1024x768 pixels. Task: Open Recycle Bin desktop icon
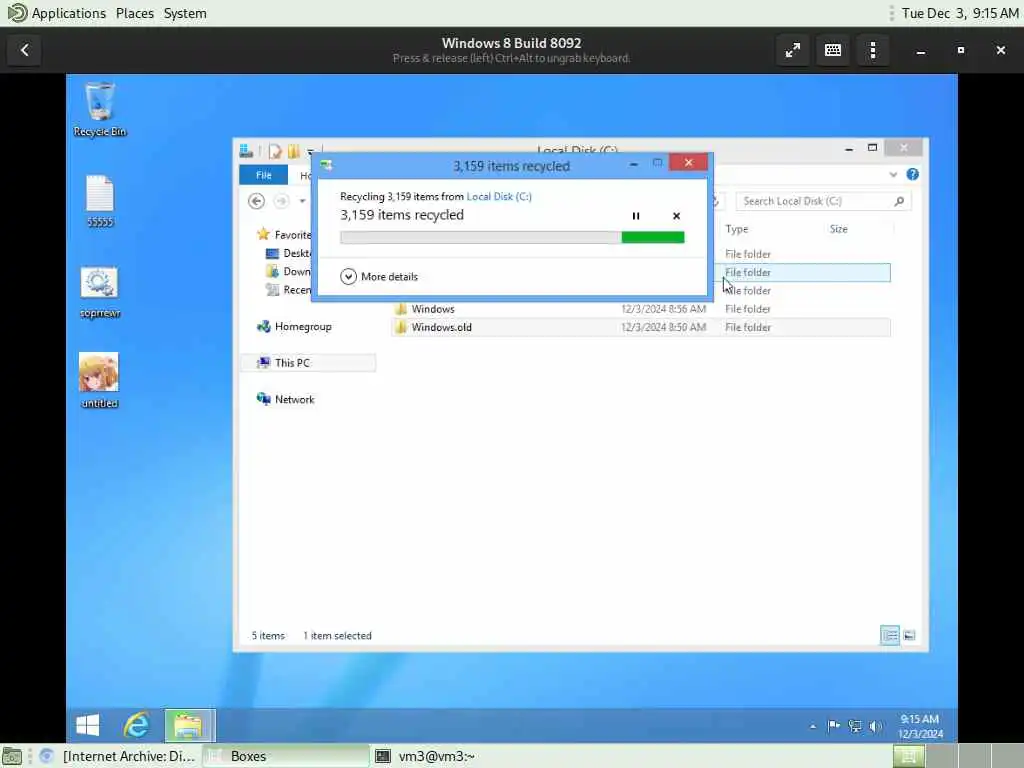pyautogui.click(x=100, y=110)
